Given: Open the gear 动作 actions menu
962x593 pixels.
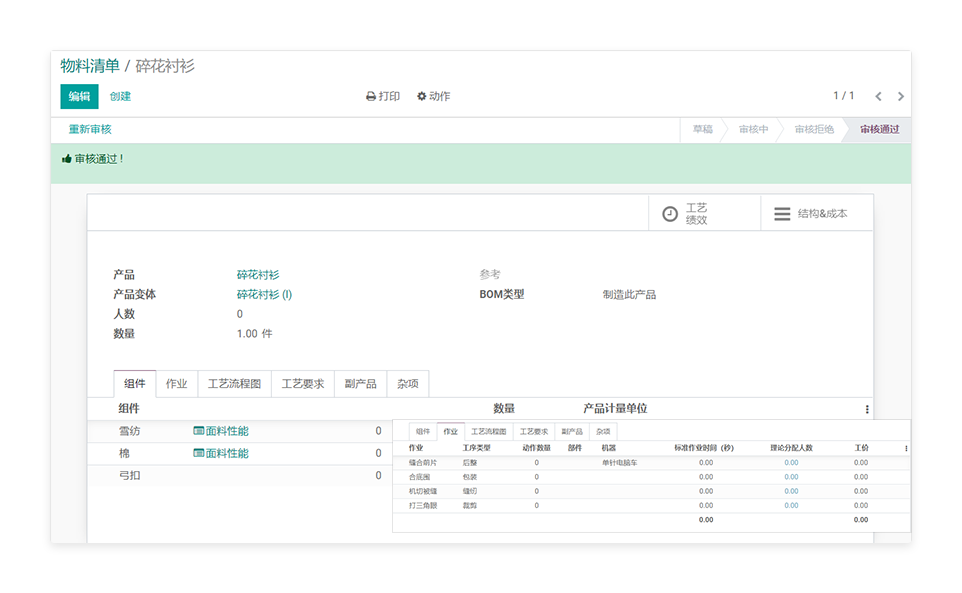Looking at the screenshot, I should click(x=422, y=97).
